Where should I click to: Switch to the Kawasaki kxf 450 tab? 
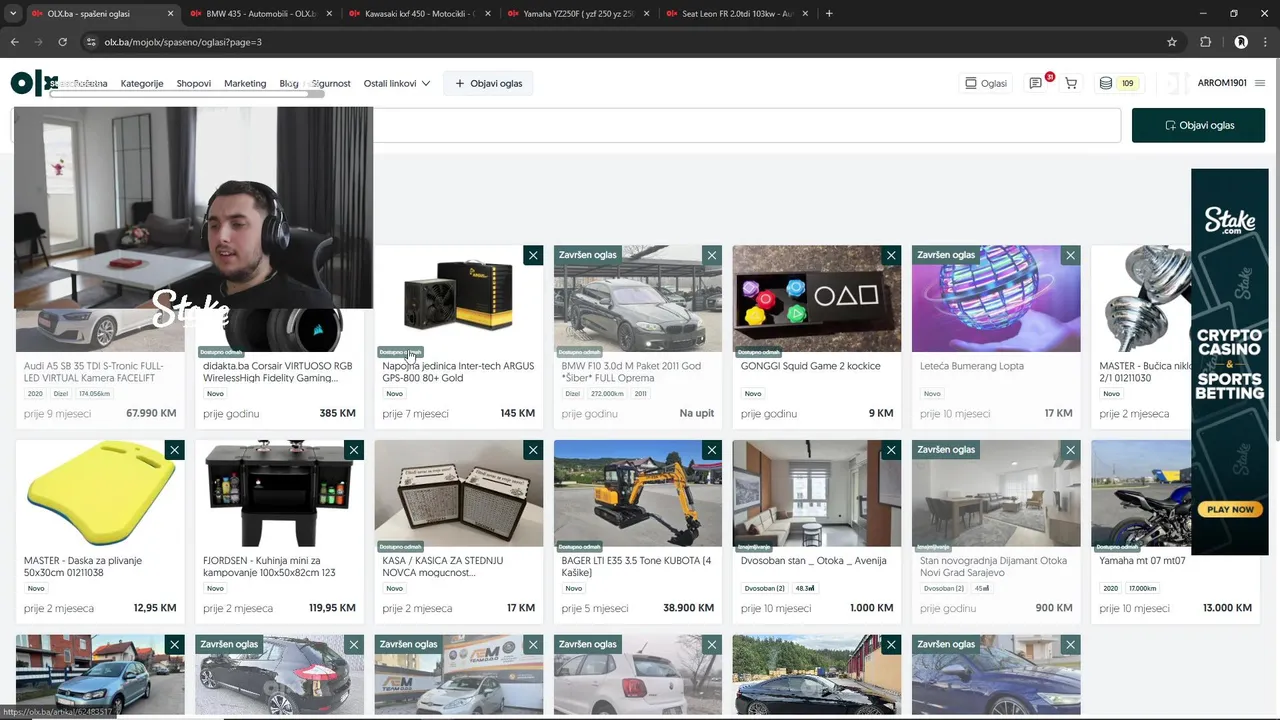[420, 14]
